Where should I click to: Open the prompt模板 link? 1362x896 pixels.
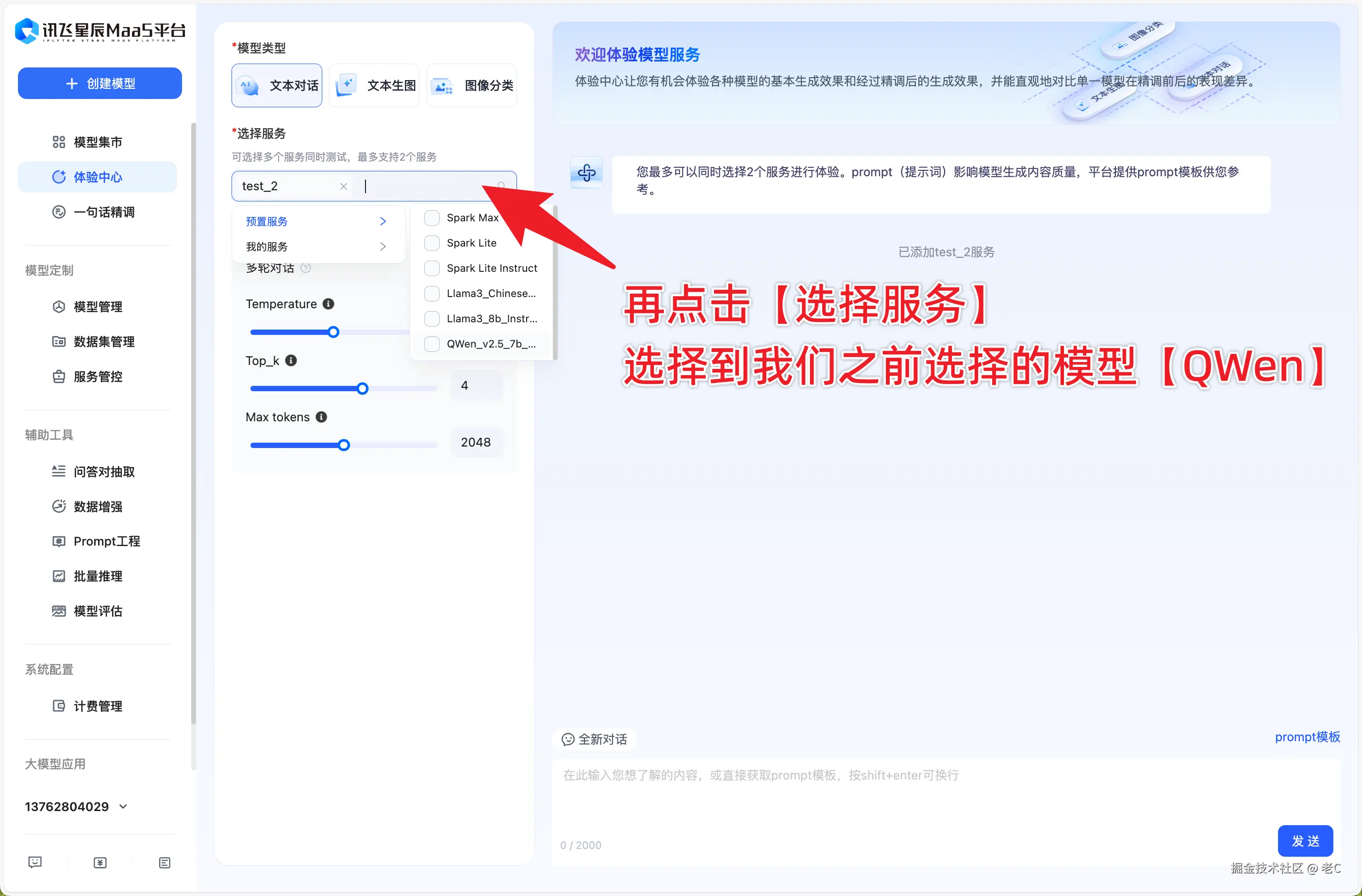(1307, 737)
